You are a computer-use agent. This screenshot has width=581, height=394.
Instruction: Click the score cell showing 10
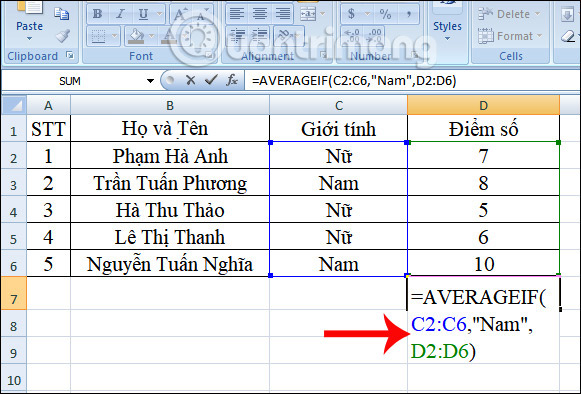tap(483, 264)
